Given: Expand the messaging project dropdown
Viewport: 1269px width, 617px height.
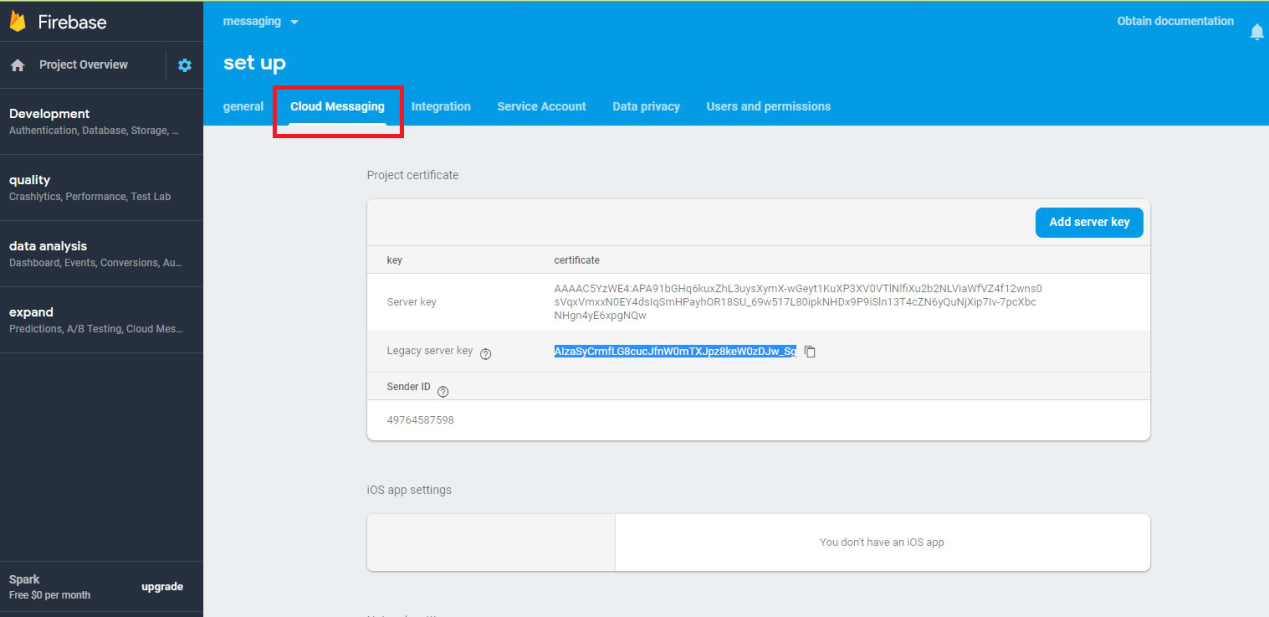Looking at the screenshot, I should pos(260,22).
